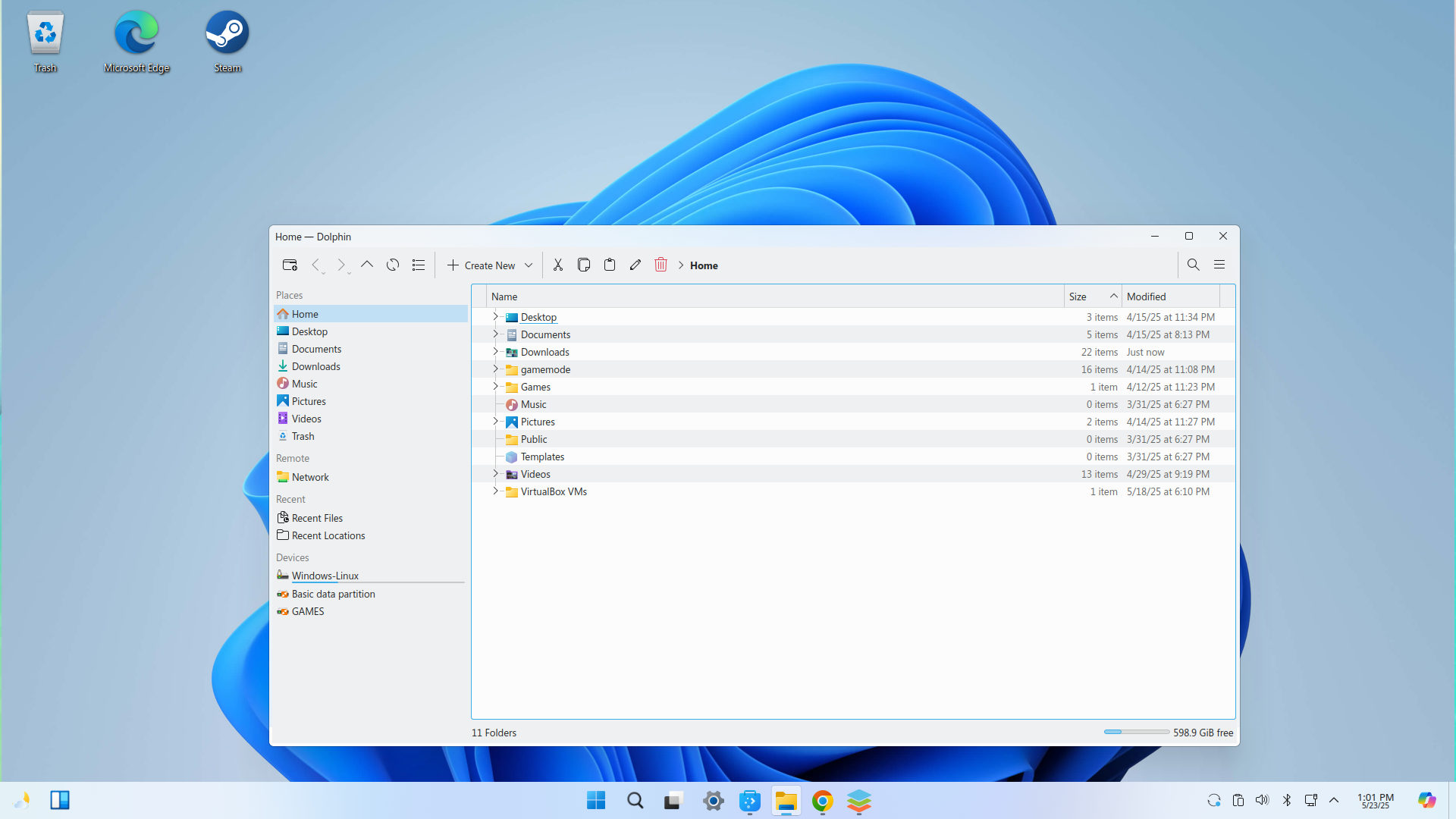This screenshot has width=1456, height=819.
Task: Open Pictures in Places sidebar
Action: (371, 401)
